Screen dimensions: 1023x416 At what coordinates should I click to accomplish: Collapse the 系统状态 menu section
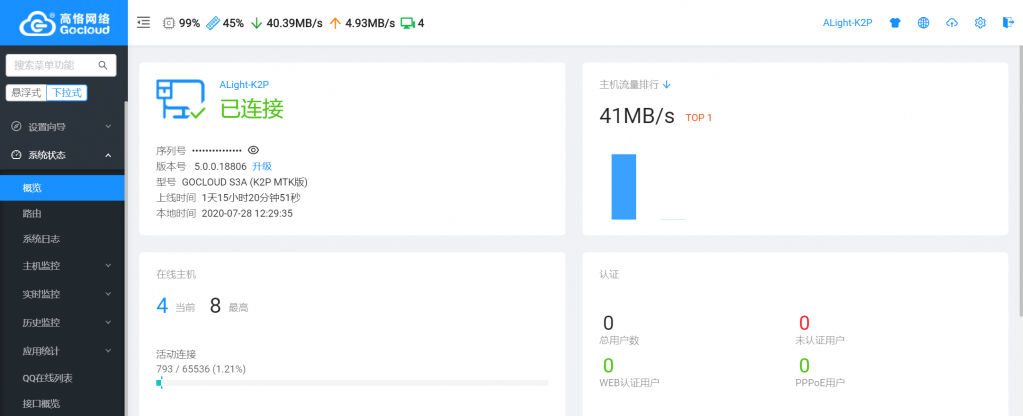[62, 155]
